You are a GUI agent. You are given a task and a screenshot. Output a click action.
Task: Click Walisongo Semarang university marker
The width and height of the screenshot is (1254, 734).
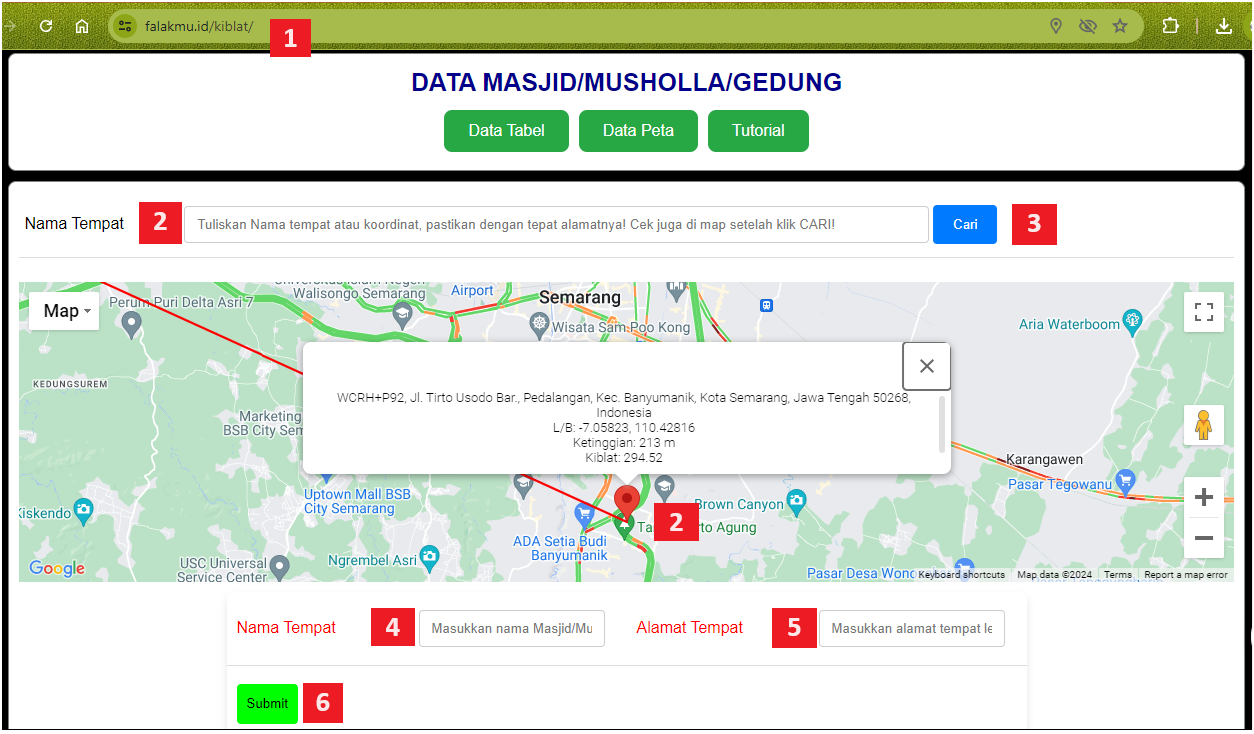coord(402,314)
